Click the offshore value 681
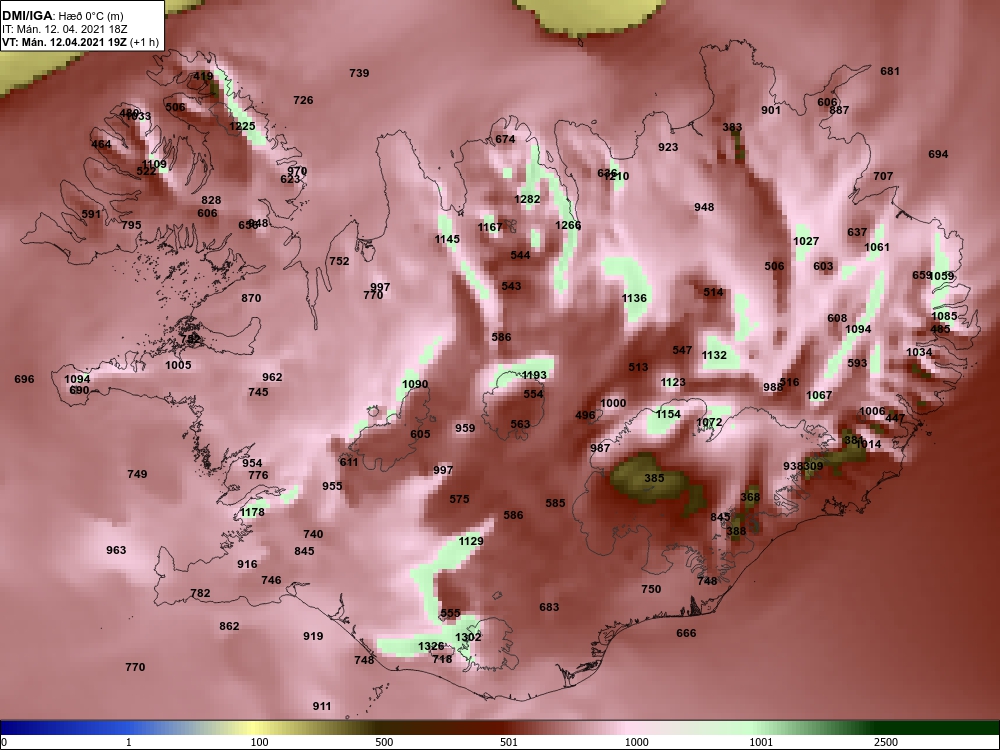 890,71
